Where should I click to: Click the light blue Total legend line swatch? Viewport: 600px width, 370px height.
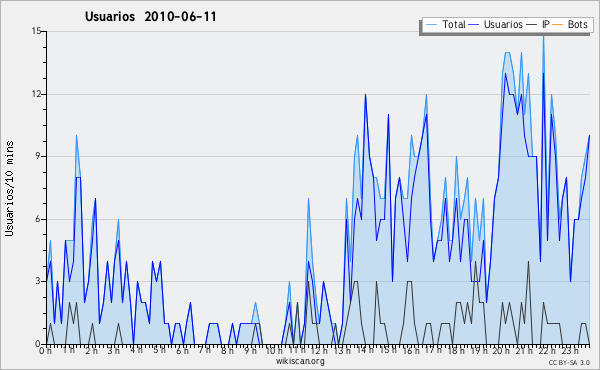click(432, 25)
